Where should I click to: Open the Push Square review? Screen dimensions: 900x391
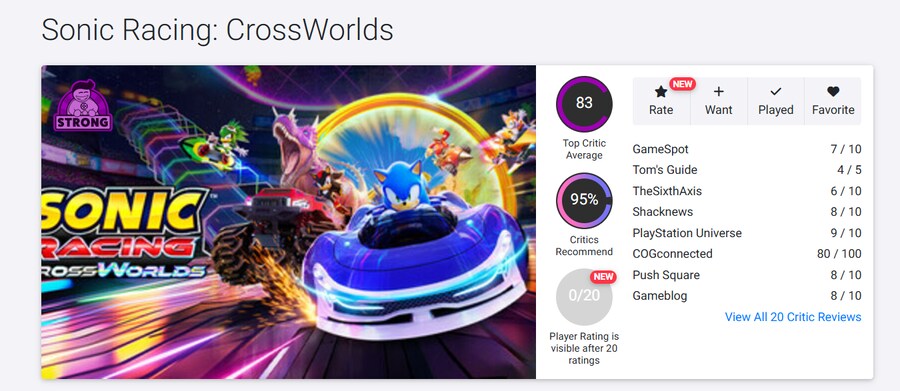pyautogui.click(x=747, y=275)
